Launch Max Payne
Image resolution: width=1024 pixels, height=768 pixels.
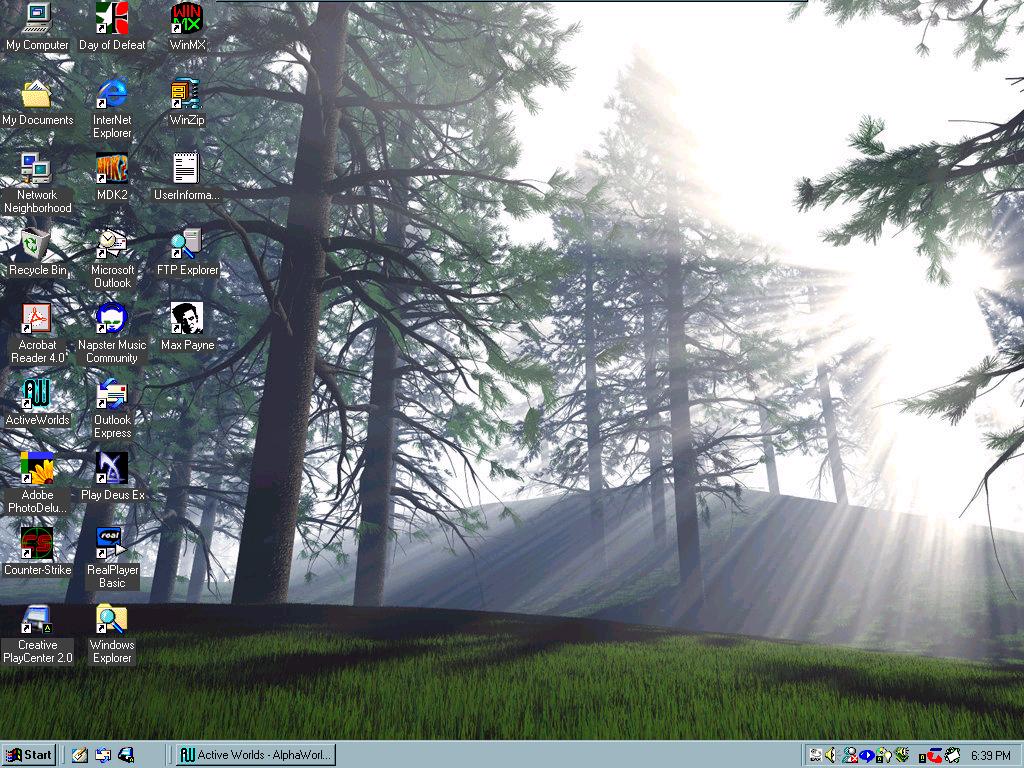[x=186, y=320]
